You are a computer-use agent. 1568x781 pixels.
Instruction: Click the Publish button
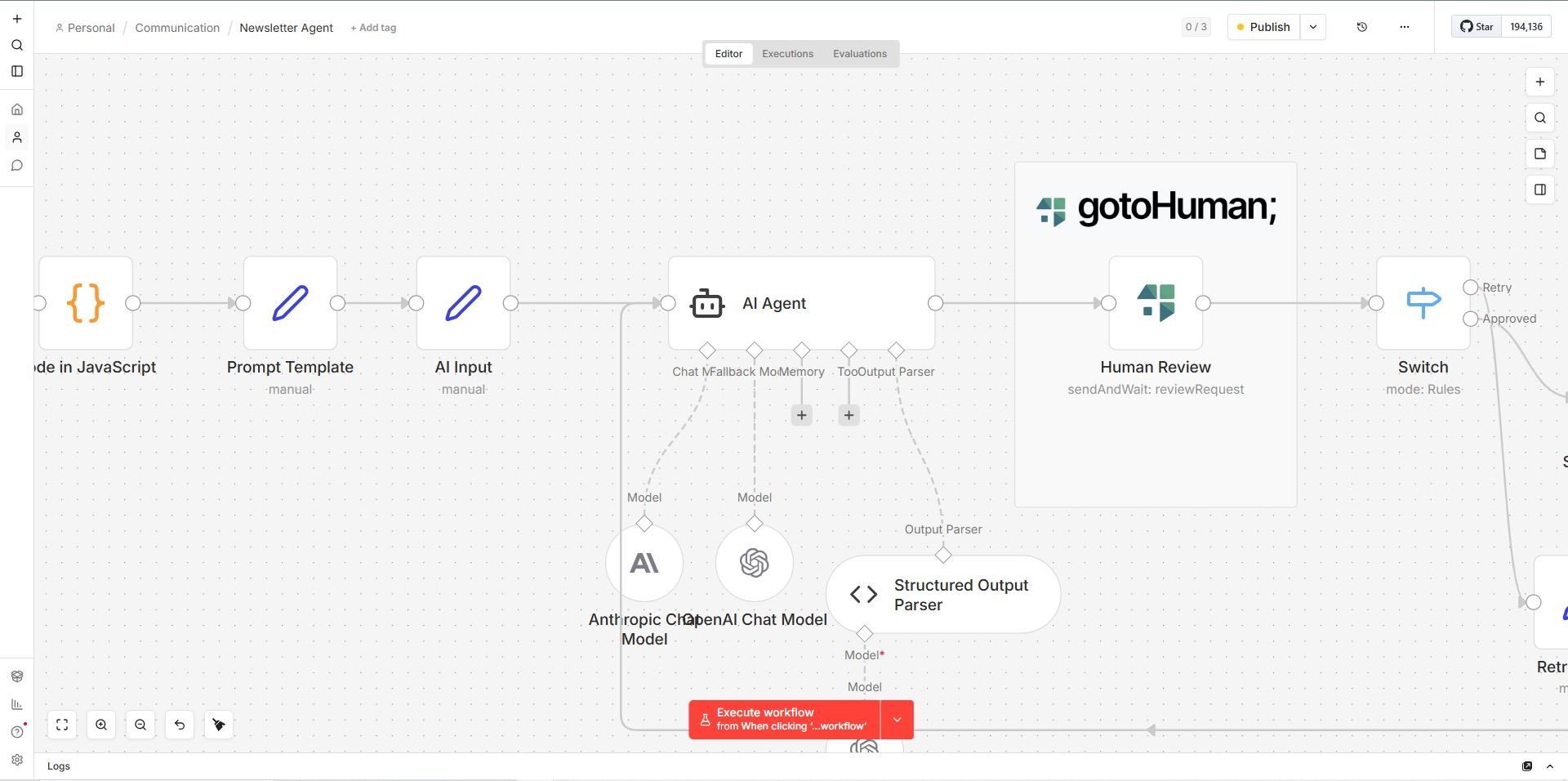1263,27
